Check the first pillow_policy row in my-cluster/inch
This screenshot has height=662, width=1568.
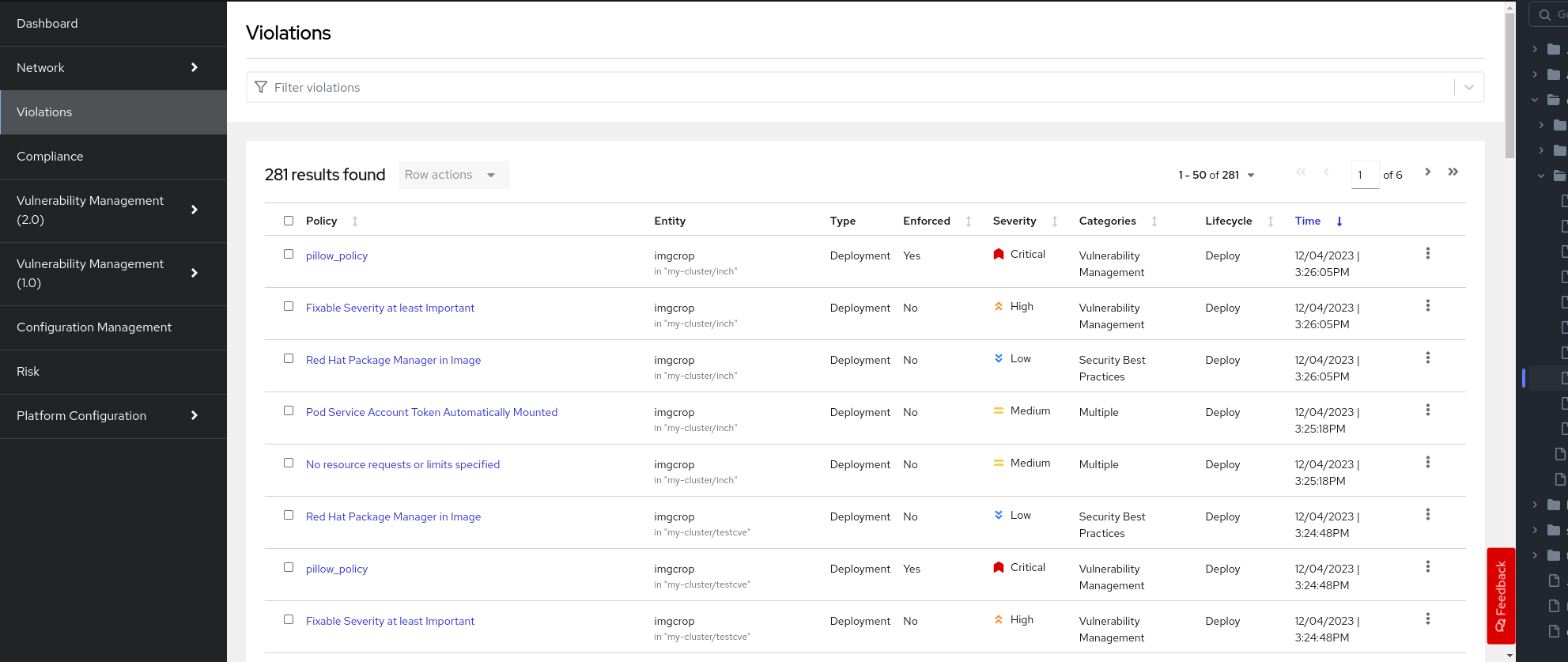click(289, 254)
